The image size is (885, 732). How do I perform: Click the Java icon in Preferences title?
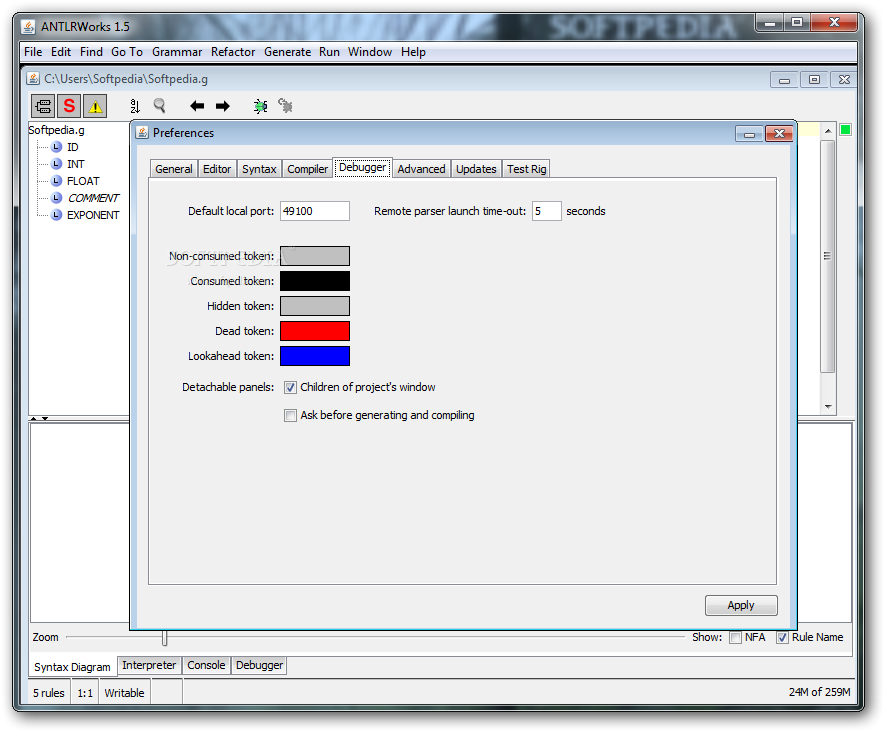pyautogui.click(x=142, y=133)
